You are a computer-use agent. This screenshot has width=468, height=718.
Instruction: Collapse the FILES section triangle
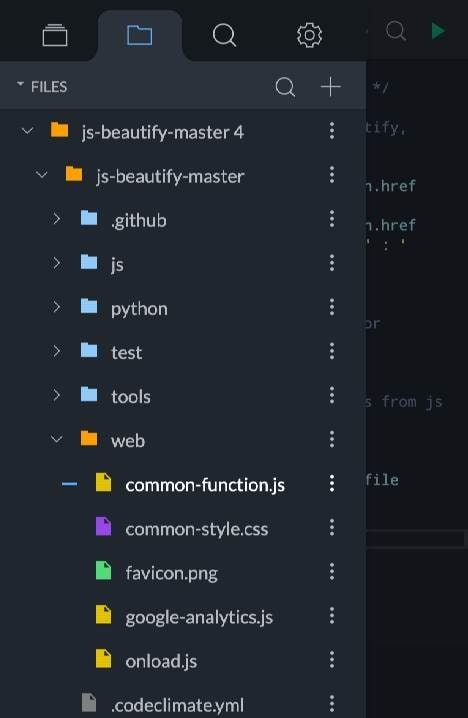point(20,84)
